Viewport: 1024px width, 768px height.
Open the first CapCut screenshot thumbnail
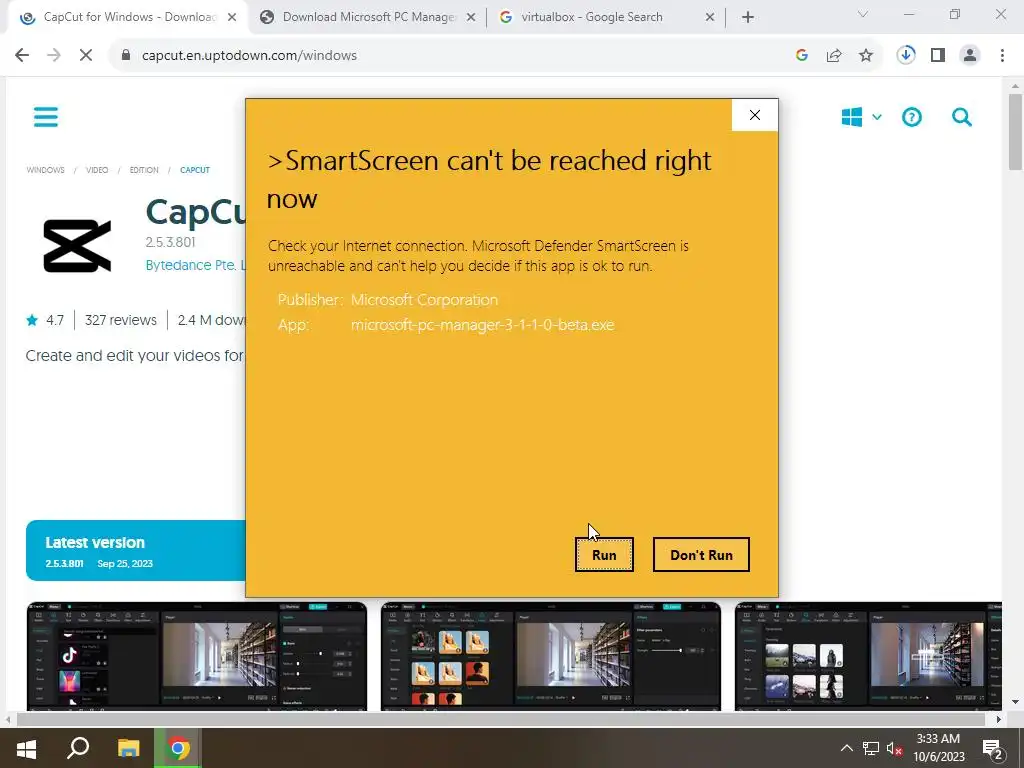(197, 656)
